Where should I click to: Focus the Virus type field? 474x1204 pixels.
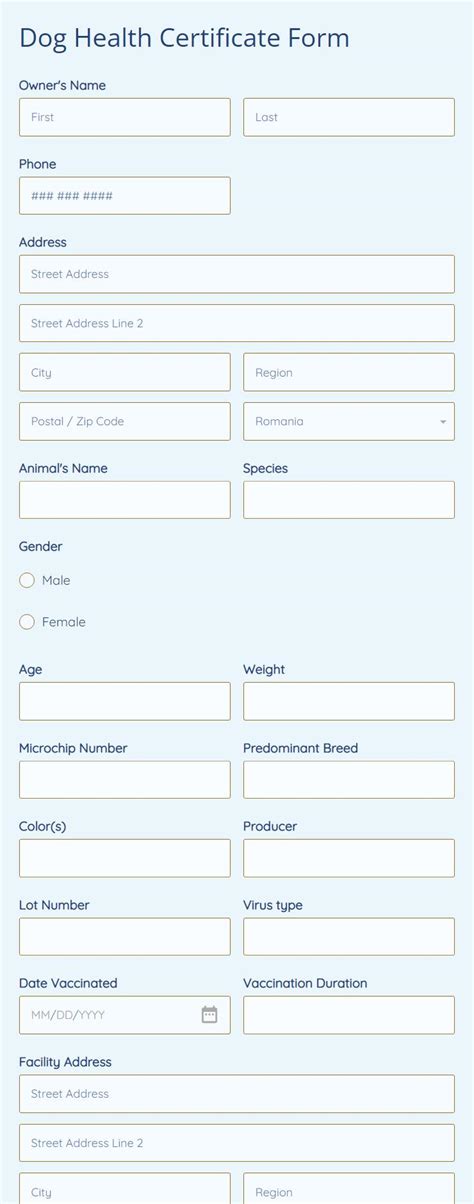[x=349, y=937]
